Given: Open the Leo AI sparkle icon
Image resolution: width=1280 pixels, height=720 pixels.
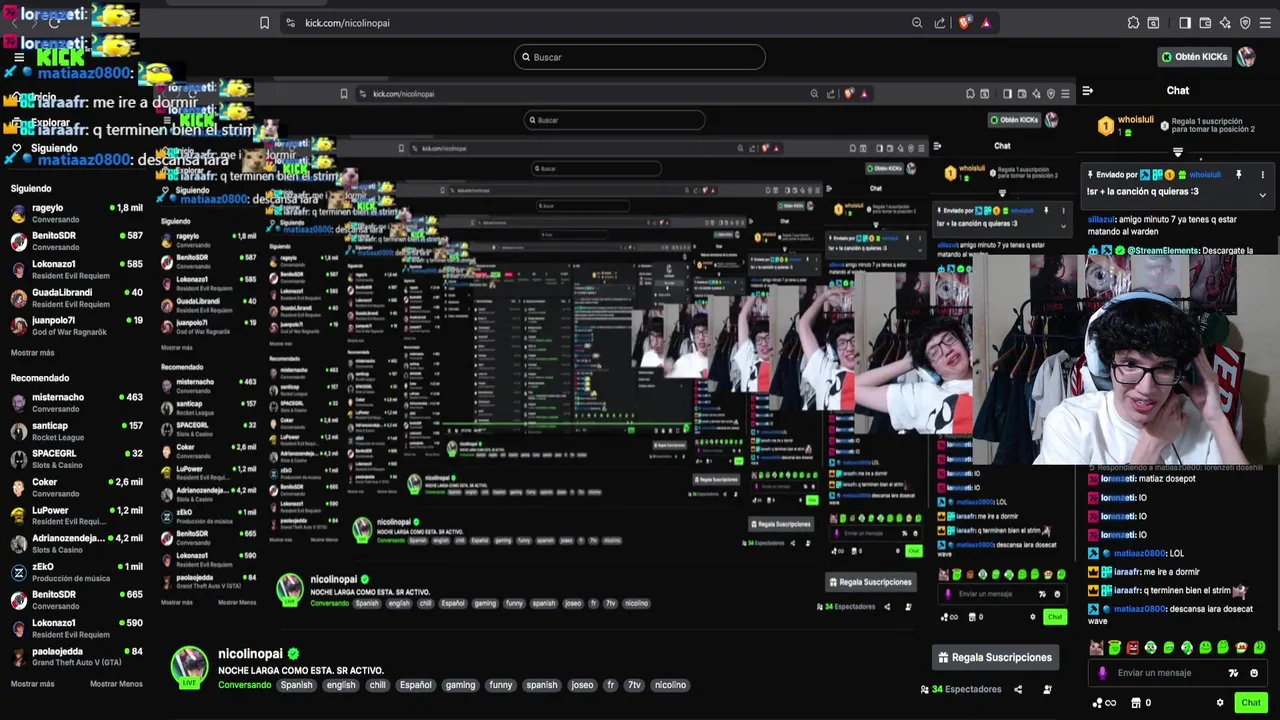Looking at the screenshot, I should [x=1225, y=23].
